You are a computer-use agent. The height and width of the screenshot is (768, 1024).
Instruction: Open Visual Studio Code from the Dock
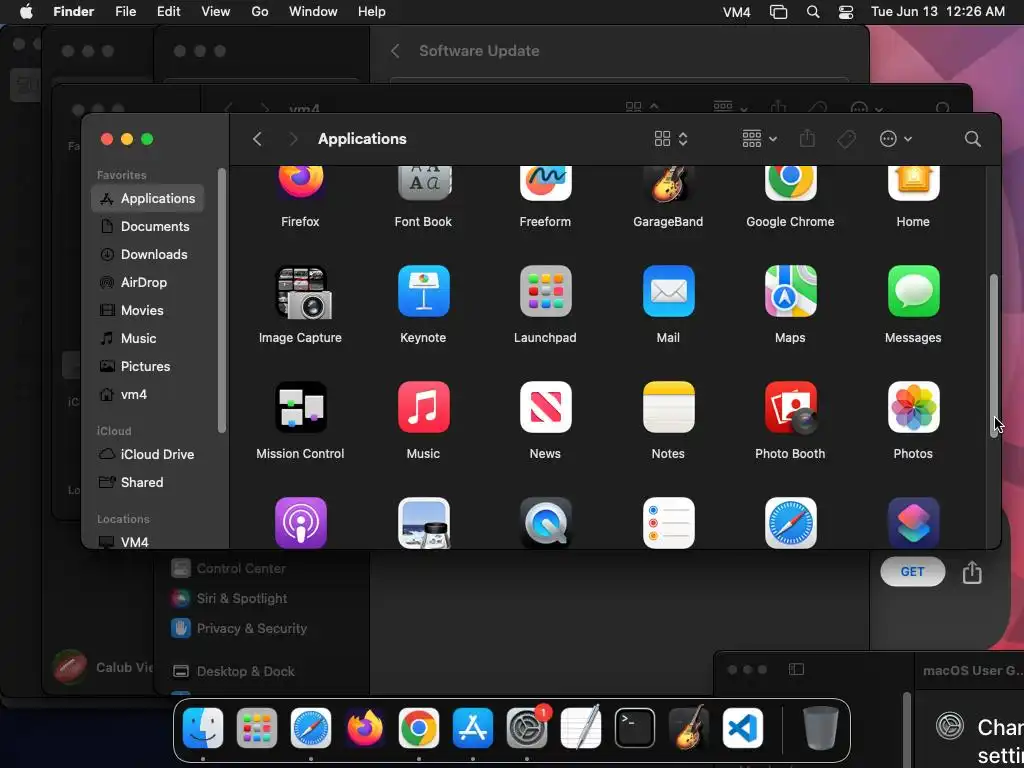743,728
